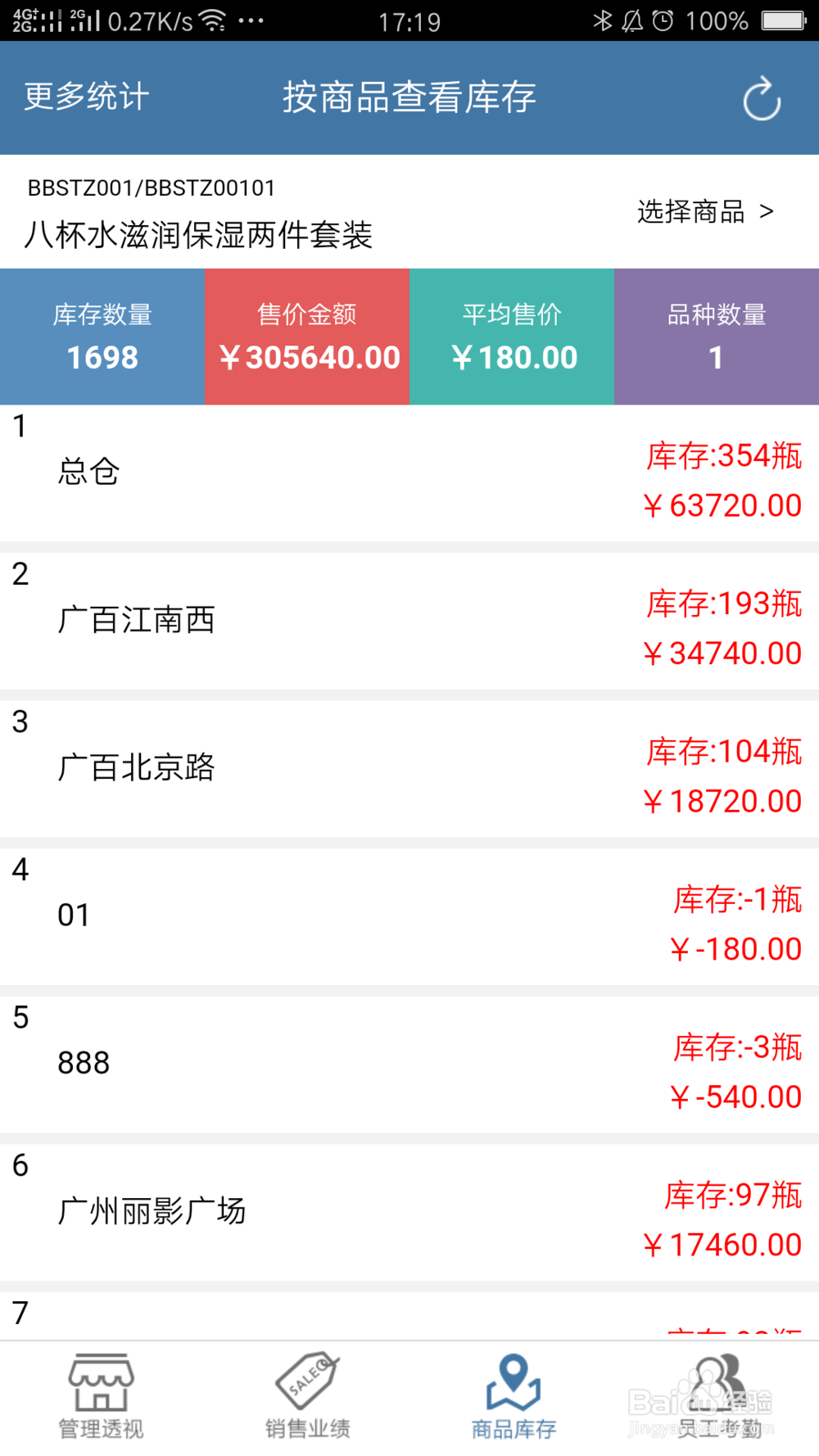The image size is (819, 1456).
Task: Expand the 选择商品 product selector
Action: pos(691,212)
